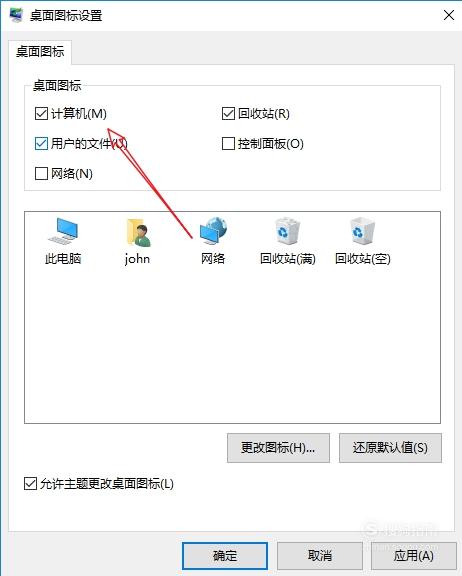This screenshot has height=576, width=462.
Task: Toggle 允许主题更改桌面图标(L) checkbox
Action: tap(30, 483)
